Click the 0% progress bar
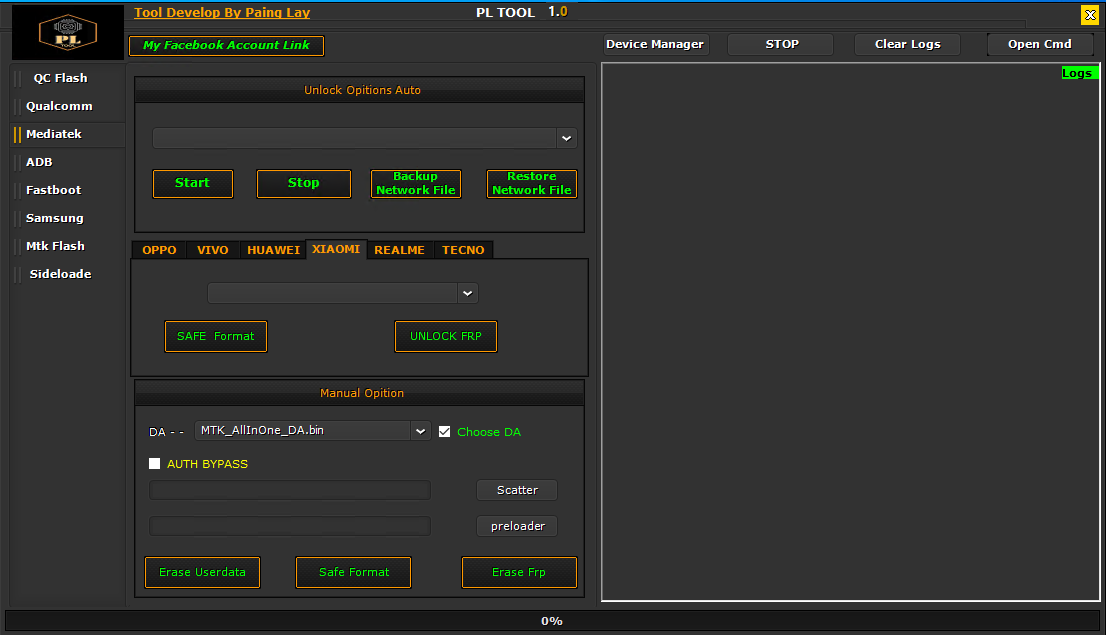The width and height of the screenshot is (1106, 635). click(552, 621)
